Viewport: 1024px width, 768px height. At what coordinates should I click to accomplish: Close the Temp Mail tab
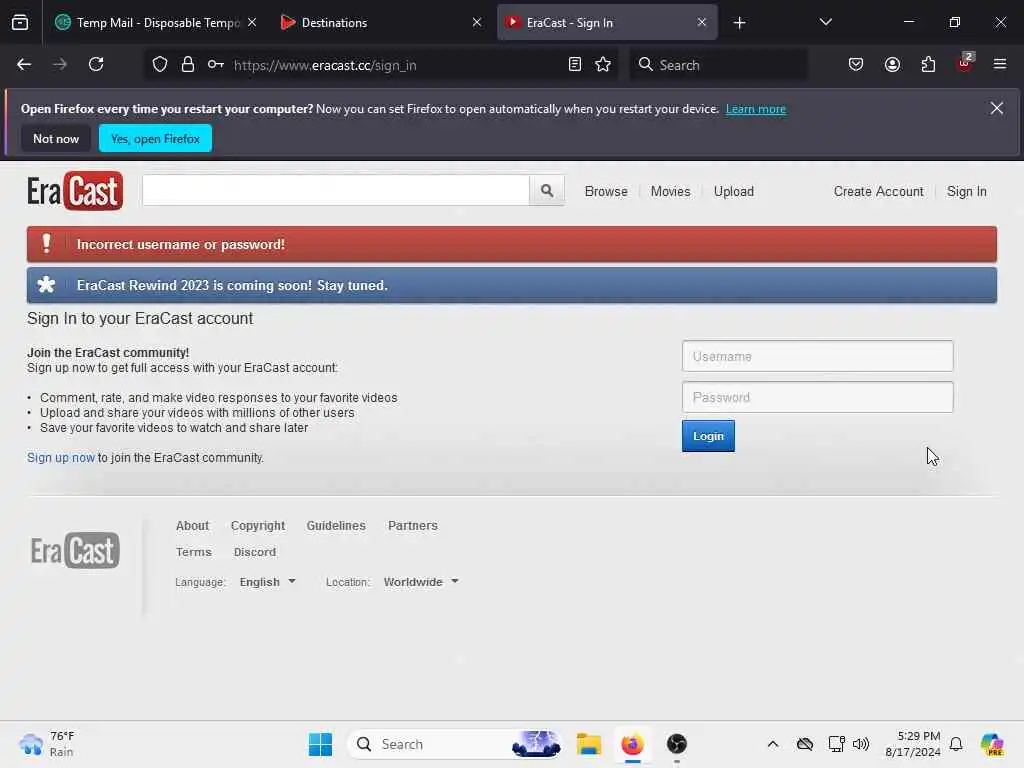coord(252,23)
